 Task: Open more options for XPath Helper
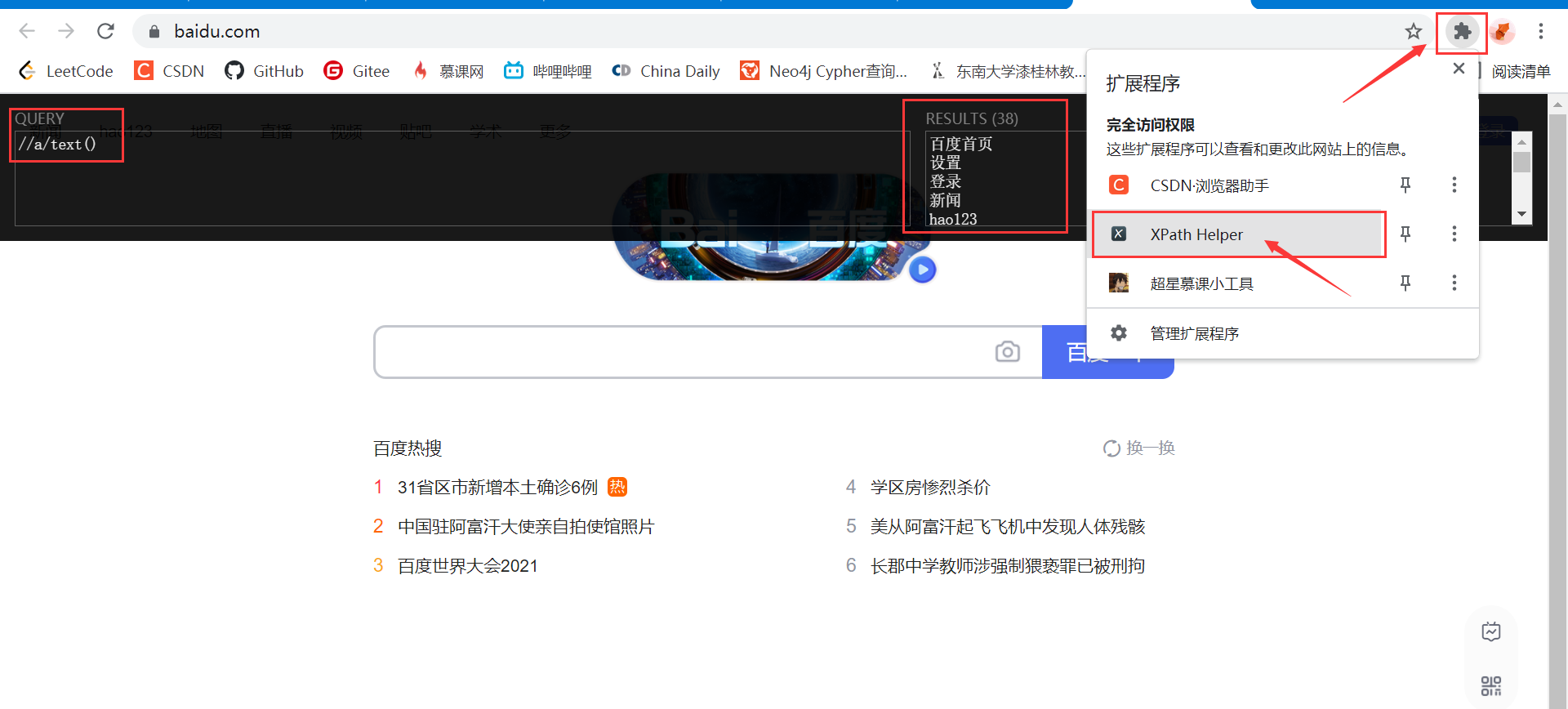click(1454, 234)
